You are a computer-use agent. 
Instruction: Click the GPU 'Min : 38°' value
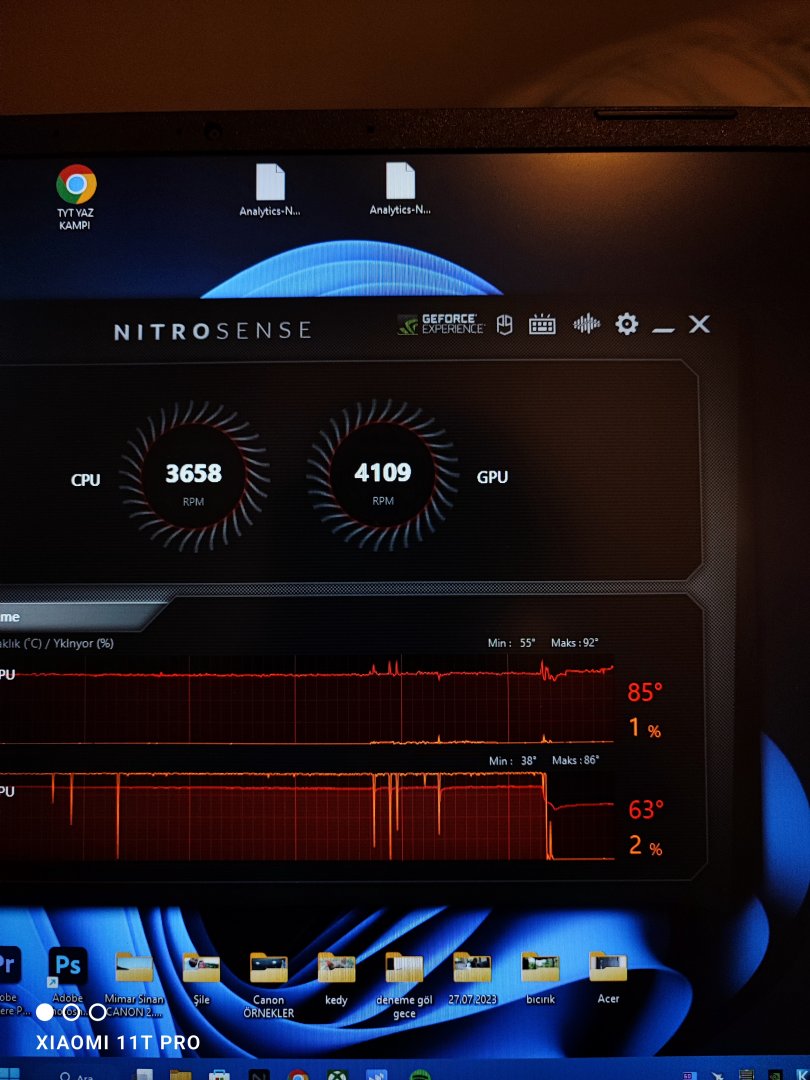point(512,760)
